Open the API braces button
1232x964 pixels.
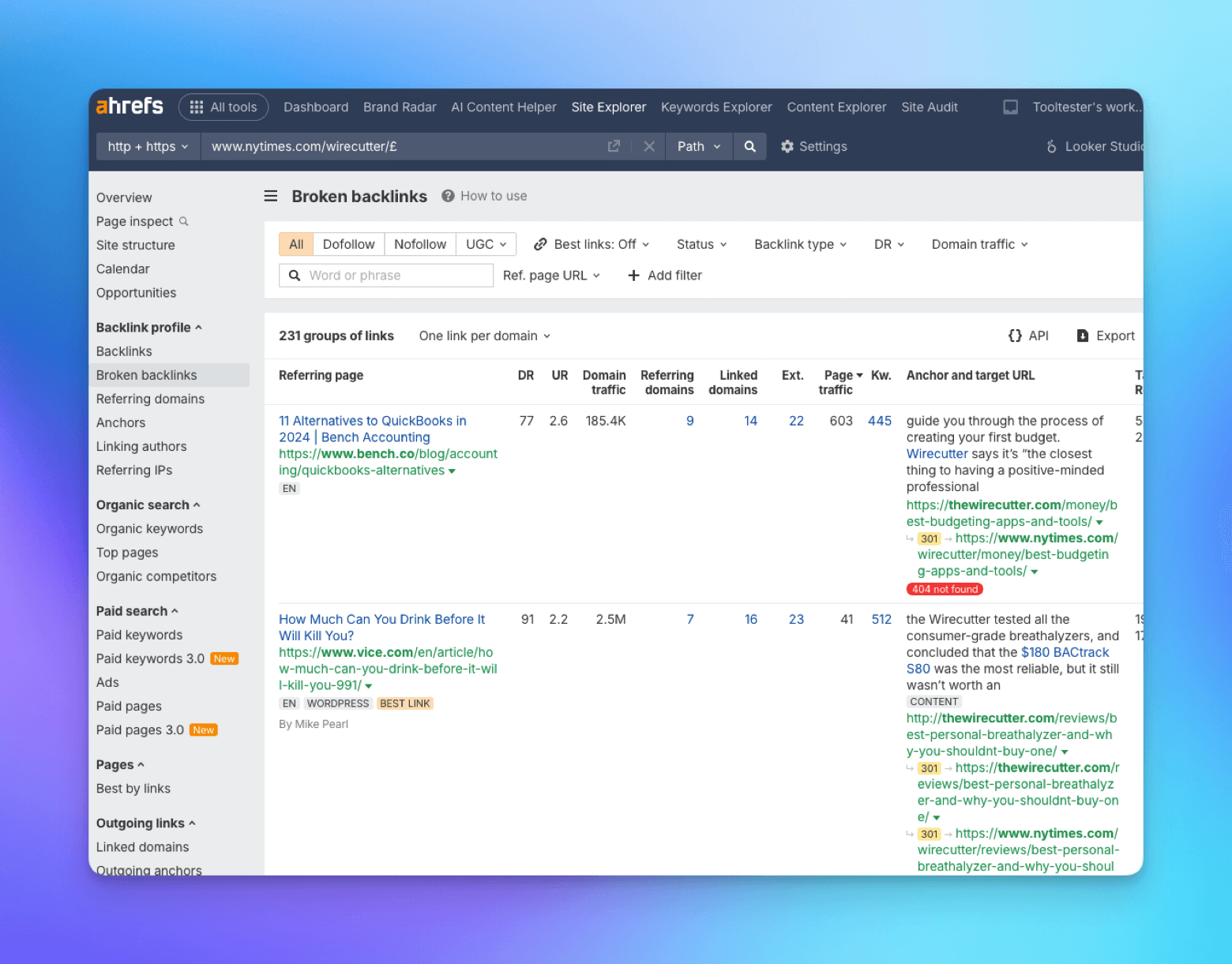[x=1028, y=336]
